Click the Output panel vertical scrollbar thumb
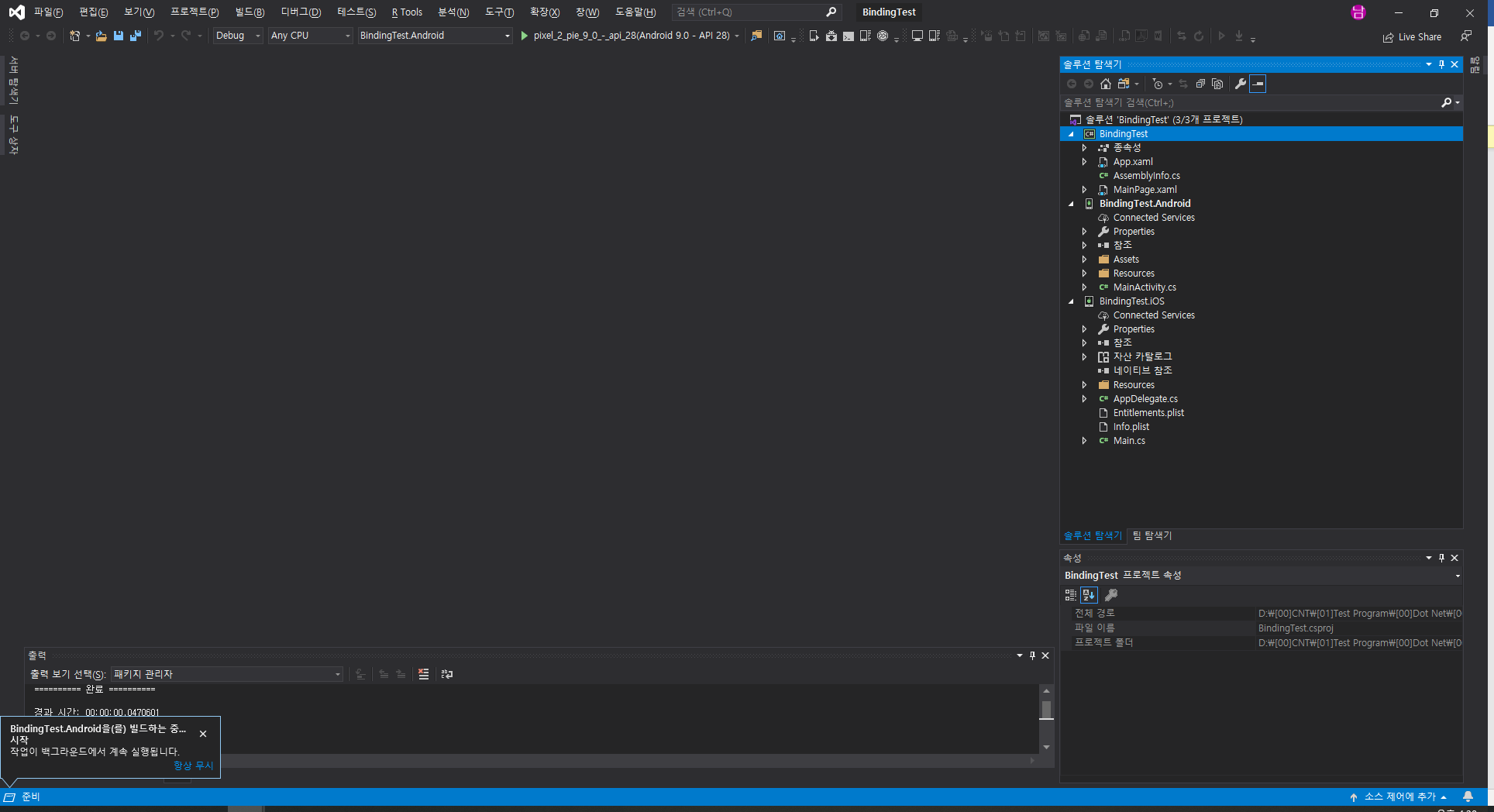Image resolution: width=1494 pixels, height=812 pixels. pyautogui.click(x=1046, y=710)
